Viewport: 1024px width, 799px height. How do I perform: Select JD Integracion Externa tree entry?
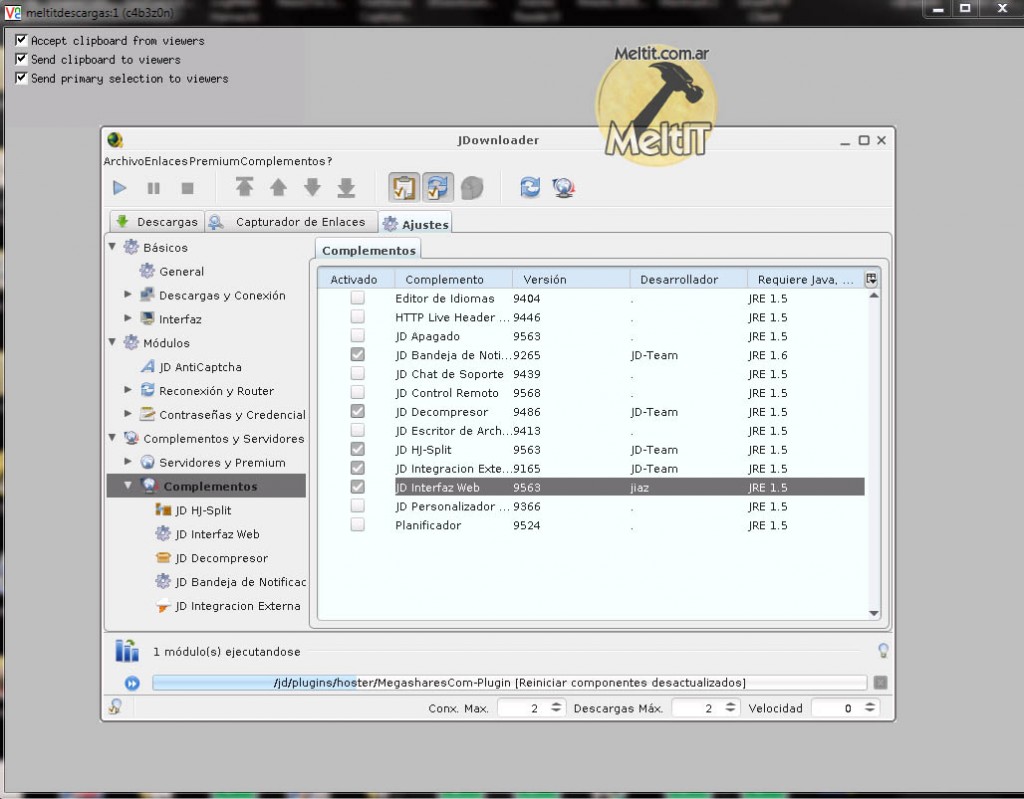point(238,606)
